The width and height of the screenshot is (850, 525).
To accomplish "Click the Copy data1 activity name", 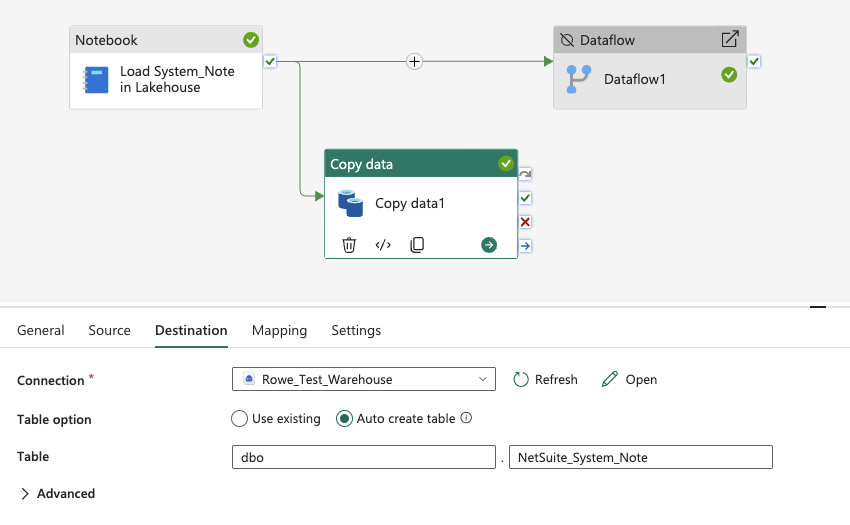I will click(410, 203).
